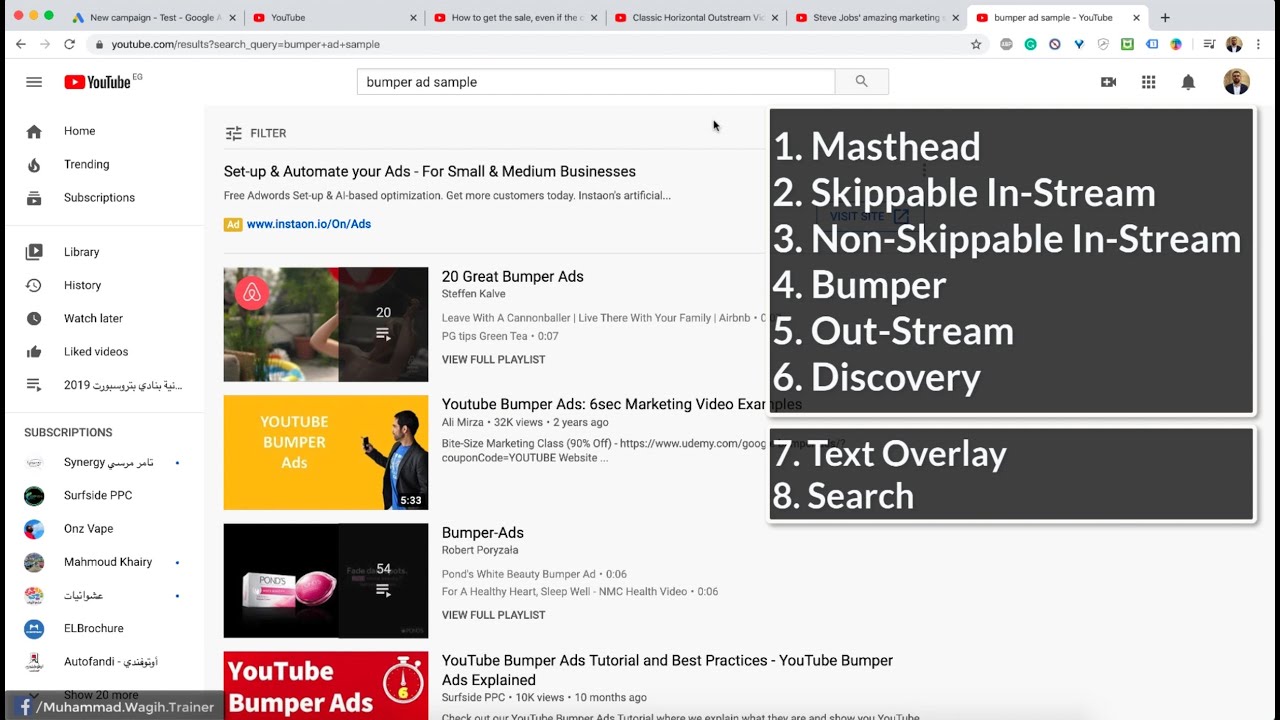1280x720 pixels.
Task: Click the red YouTube Bumper Ads thumbnail
Action: coord(326,686)
